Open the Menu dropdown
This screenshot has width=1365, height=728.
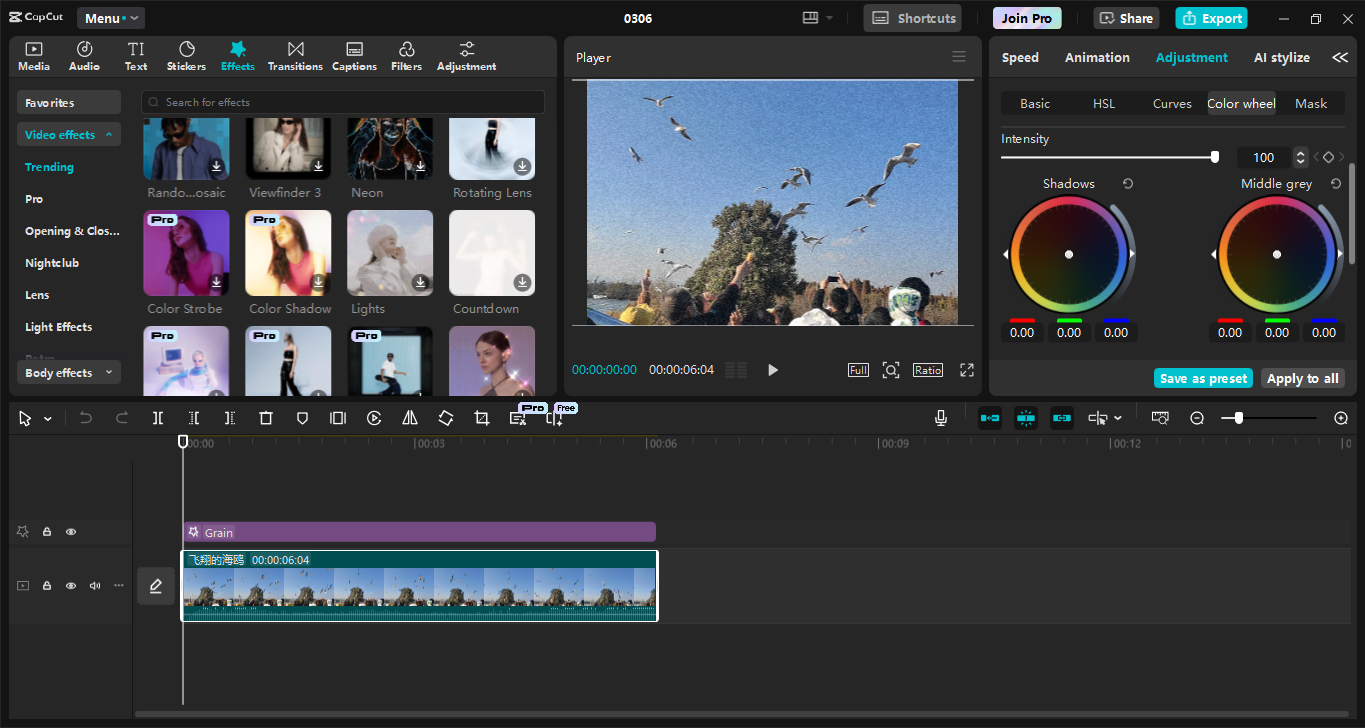[x=110, y=18]
